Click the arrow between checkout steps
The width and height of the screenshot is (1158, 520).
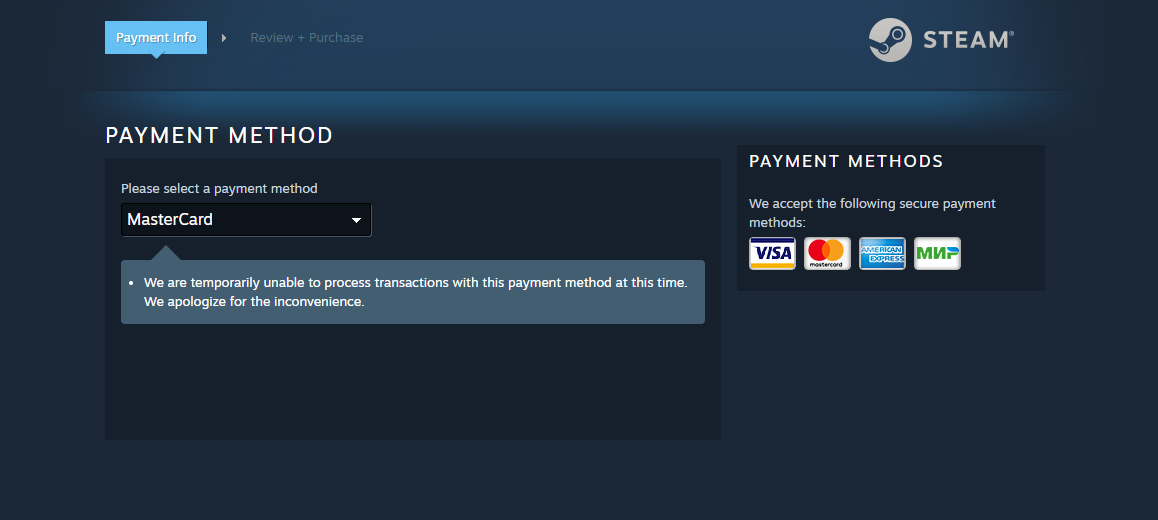(224, 38)
